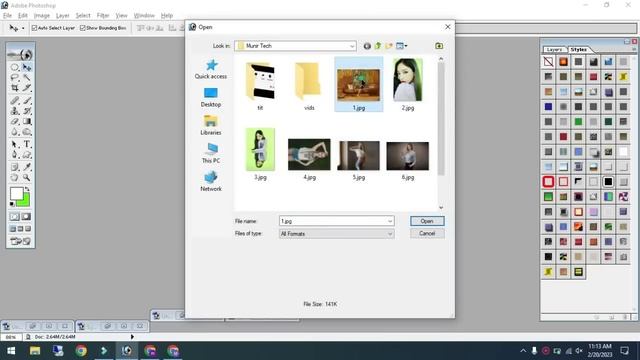Open the Window menu
Screen dimensions: 640x360
point(144,16)
